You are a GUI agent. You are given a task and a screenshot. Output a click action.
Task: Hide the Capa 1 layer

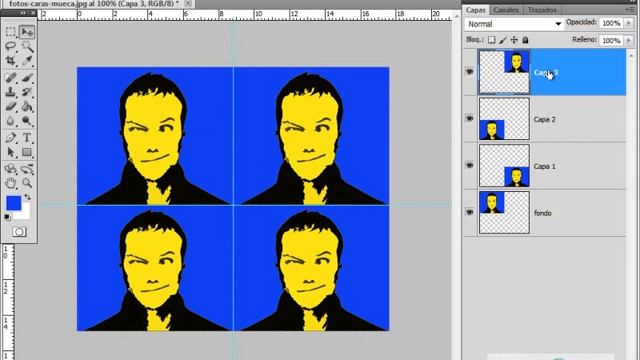(x=470, y=166)
